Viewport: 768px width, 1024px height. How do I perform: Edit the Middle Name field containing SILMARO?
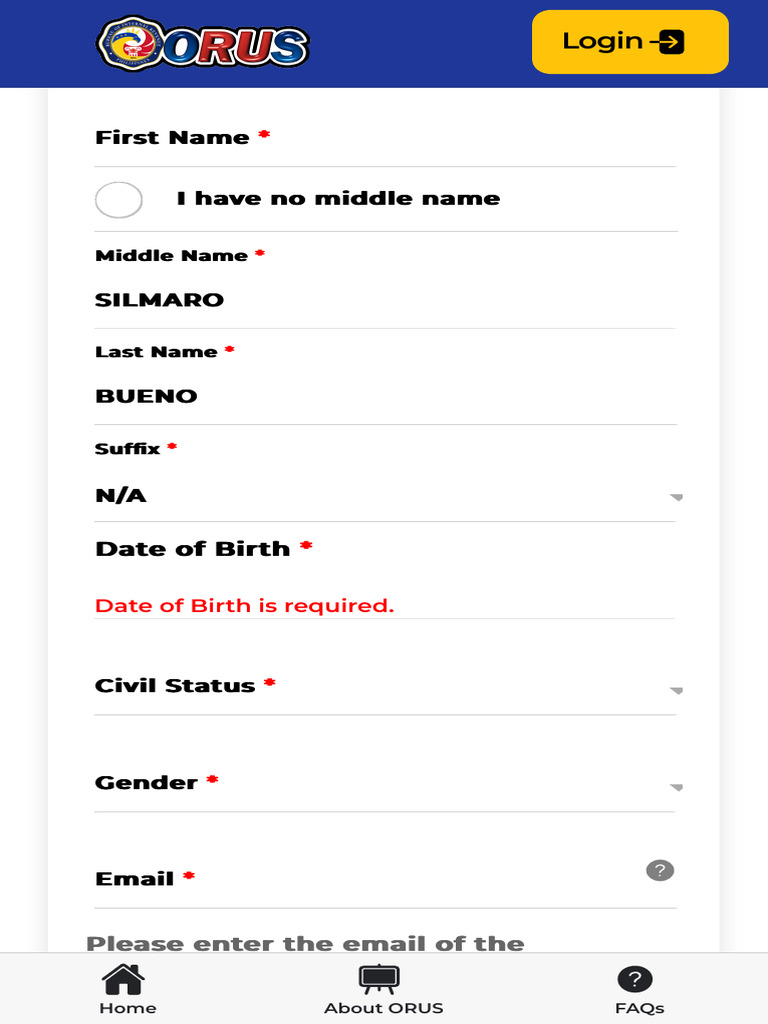(385, 300)
